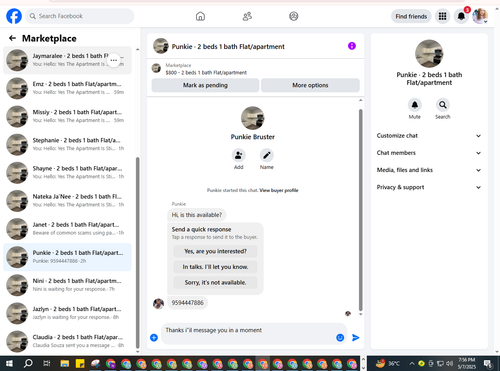Open Windows taskbar search icon
500x371 pixels.
(x=28, y=363)
